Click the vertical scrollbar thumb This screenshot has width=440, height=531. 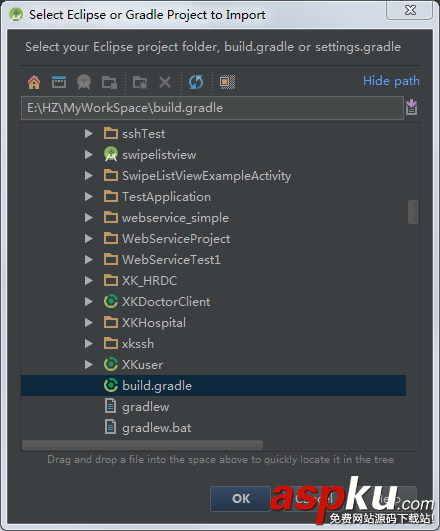(413, 212)
